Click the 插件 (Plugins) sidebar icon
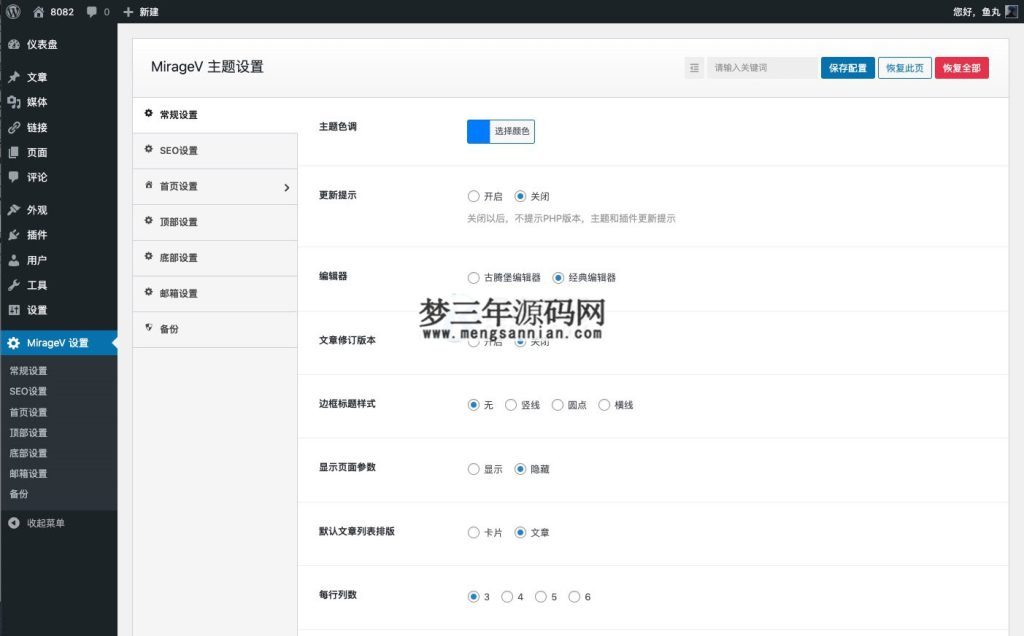The width and height of the screenshot is (1024, 636). [x=14, y=234]
